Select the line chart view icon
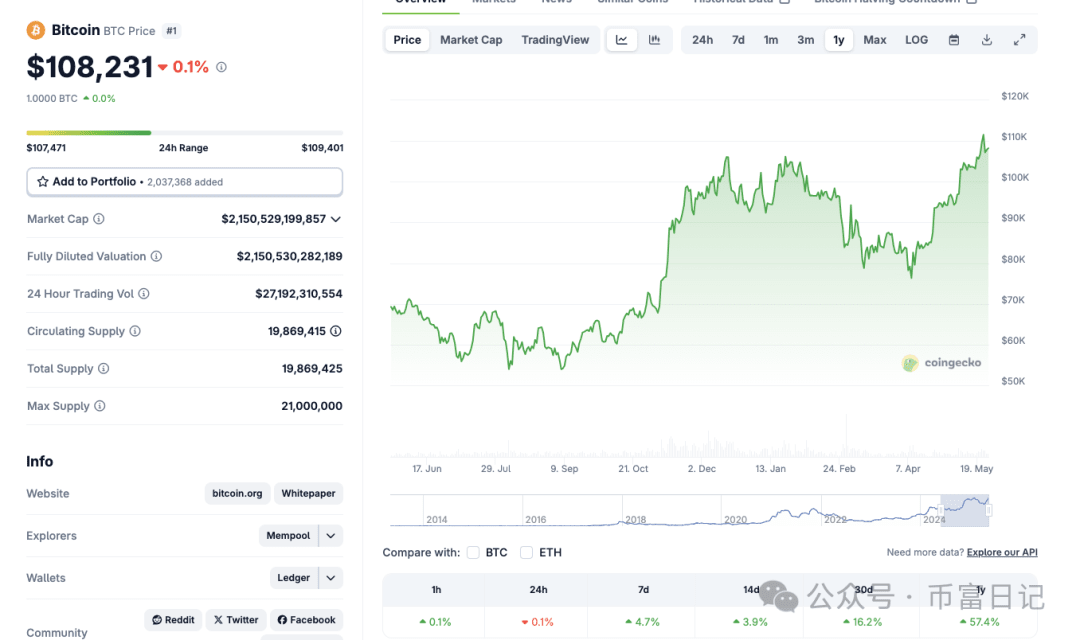 pyautogui.click(x=622, y=39)
